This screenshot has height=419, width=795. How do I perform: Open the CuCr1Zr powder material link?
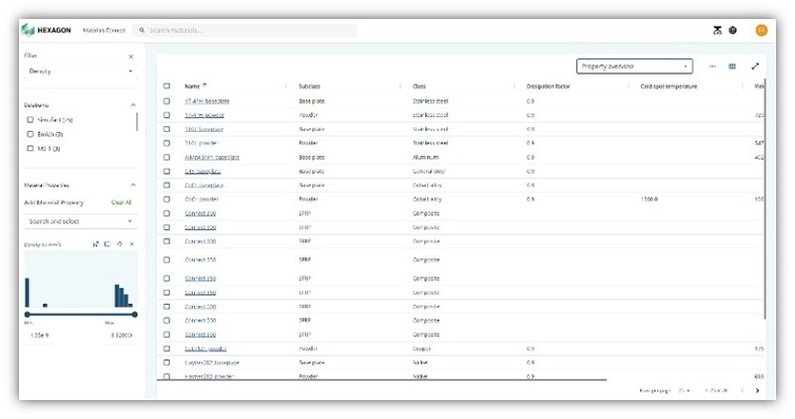(205, 348)
